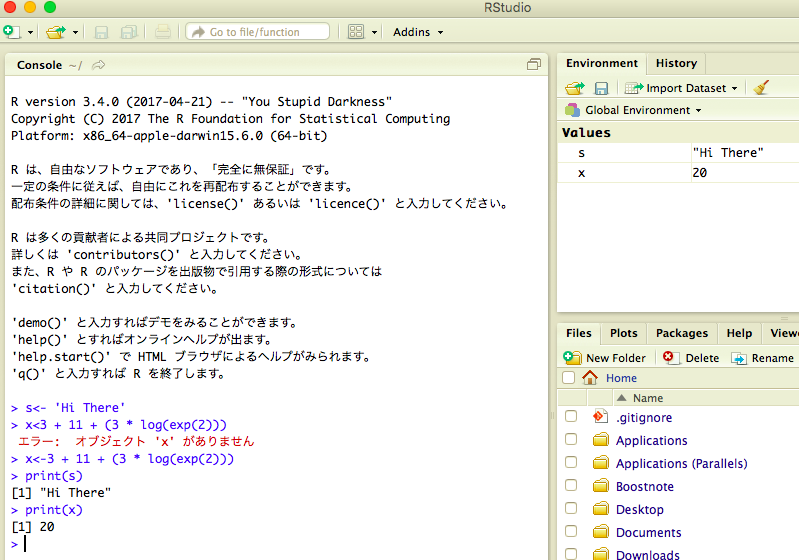Select variable s in Environment values
The width and height of the screenshot is (799, 560).
pyautogui.click(x=581, y=153)
